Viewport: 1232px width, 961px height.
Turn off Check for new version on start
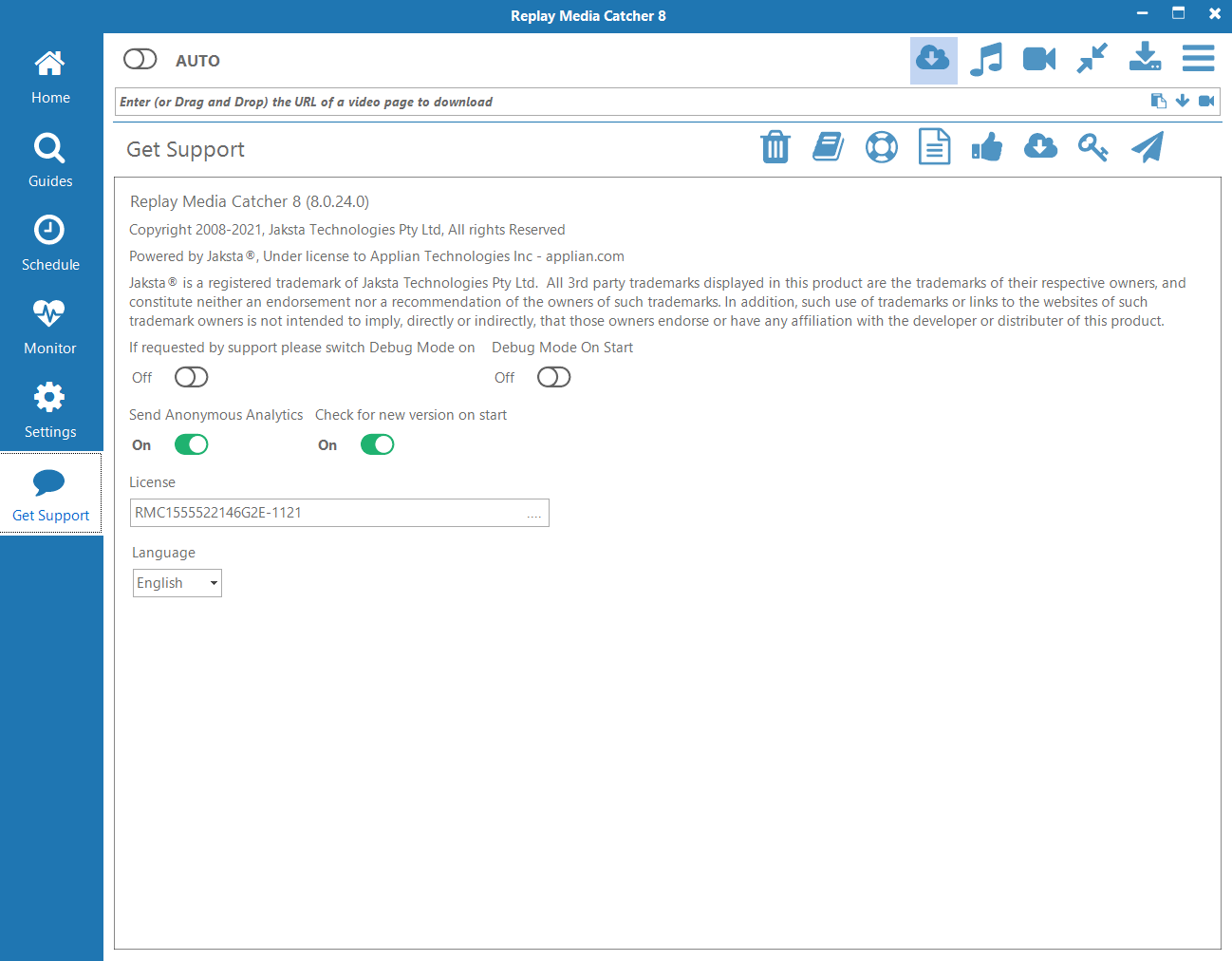(378, 444)
